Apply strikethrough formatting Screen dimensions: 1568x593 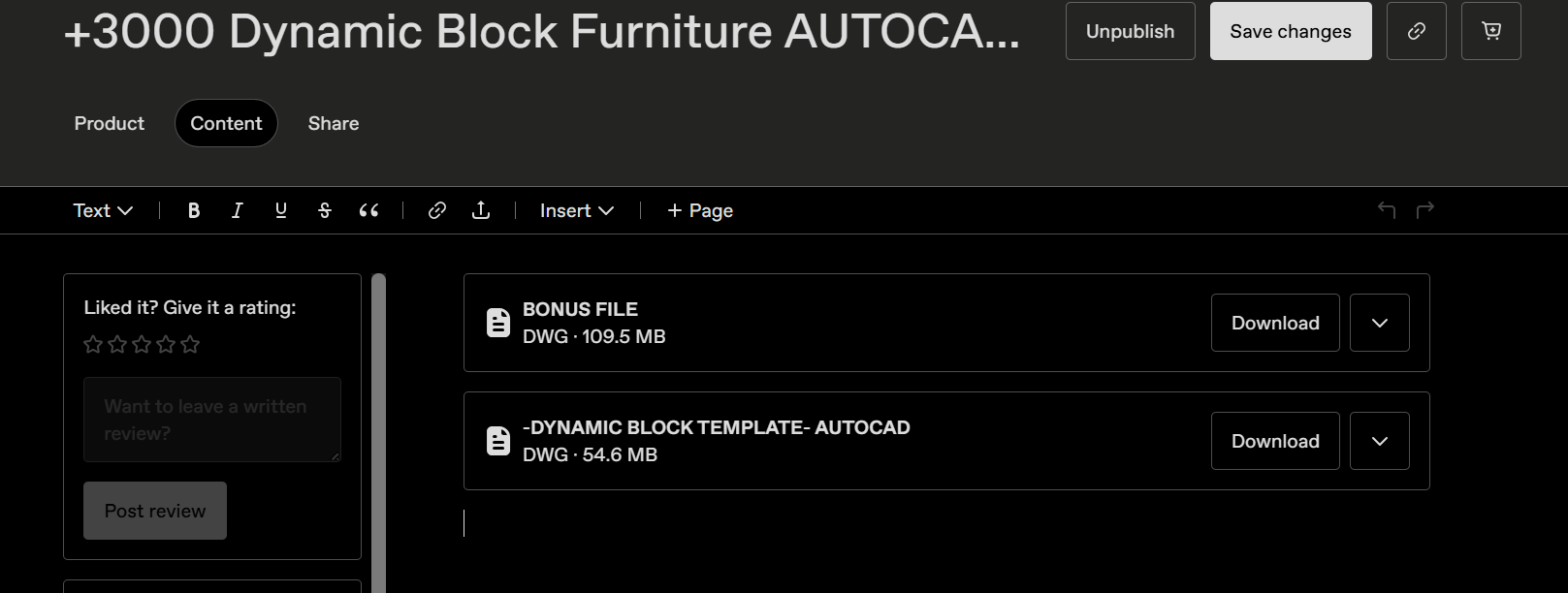click(x=324, y=209)
